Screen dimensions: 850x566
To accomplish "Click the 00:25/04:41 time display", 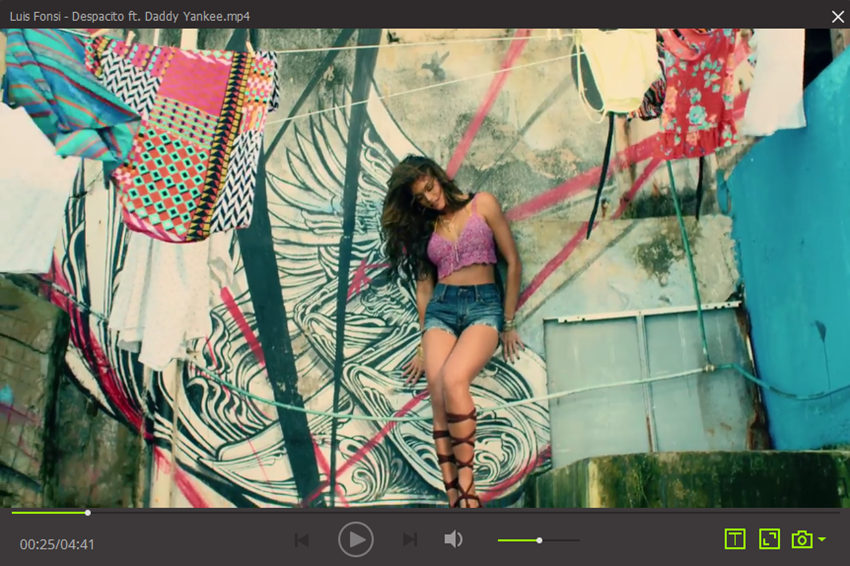I will point(57,545).
